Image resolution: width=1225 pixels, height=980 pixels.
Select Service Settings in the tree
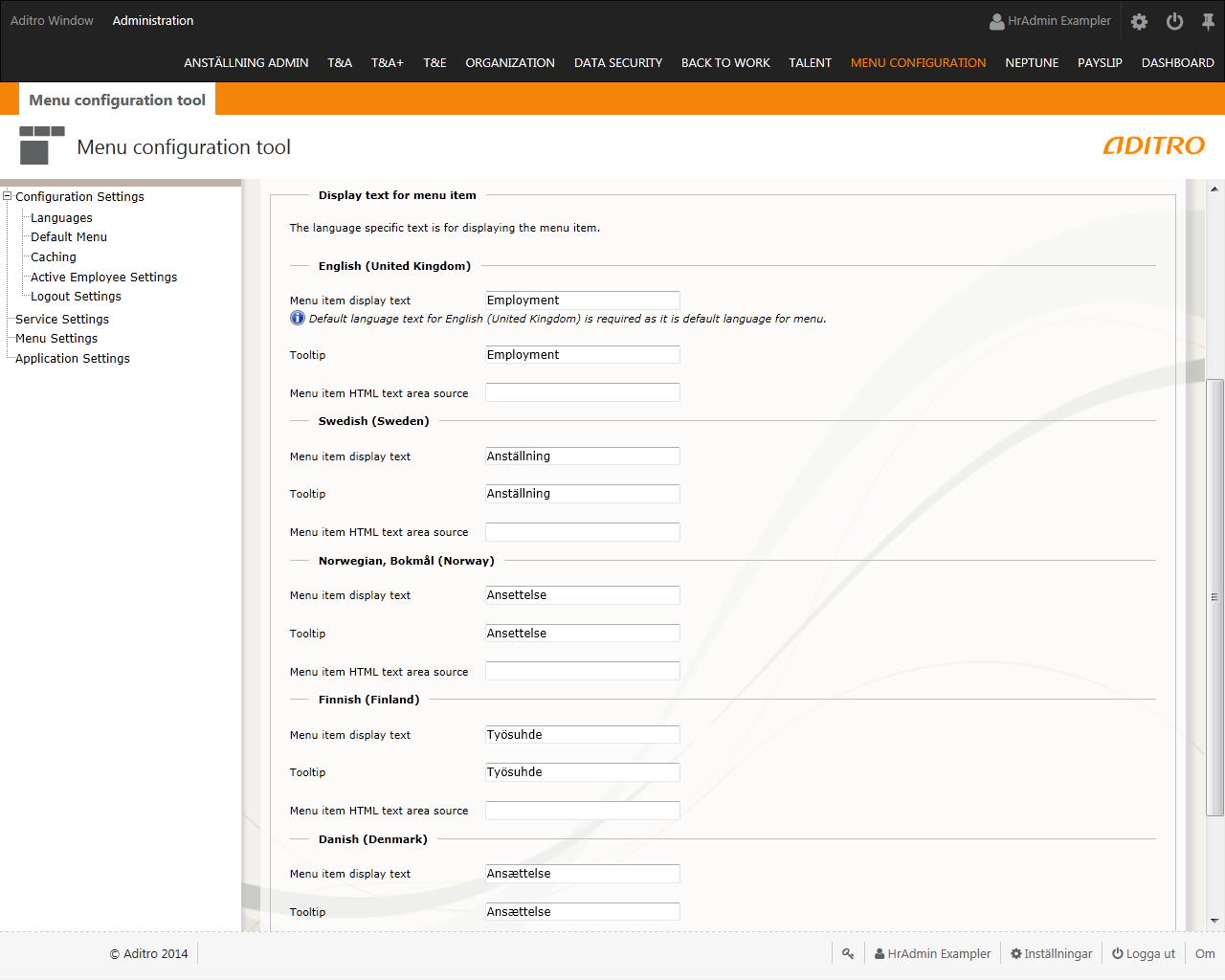(62, 320)
